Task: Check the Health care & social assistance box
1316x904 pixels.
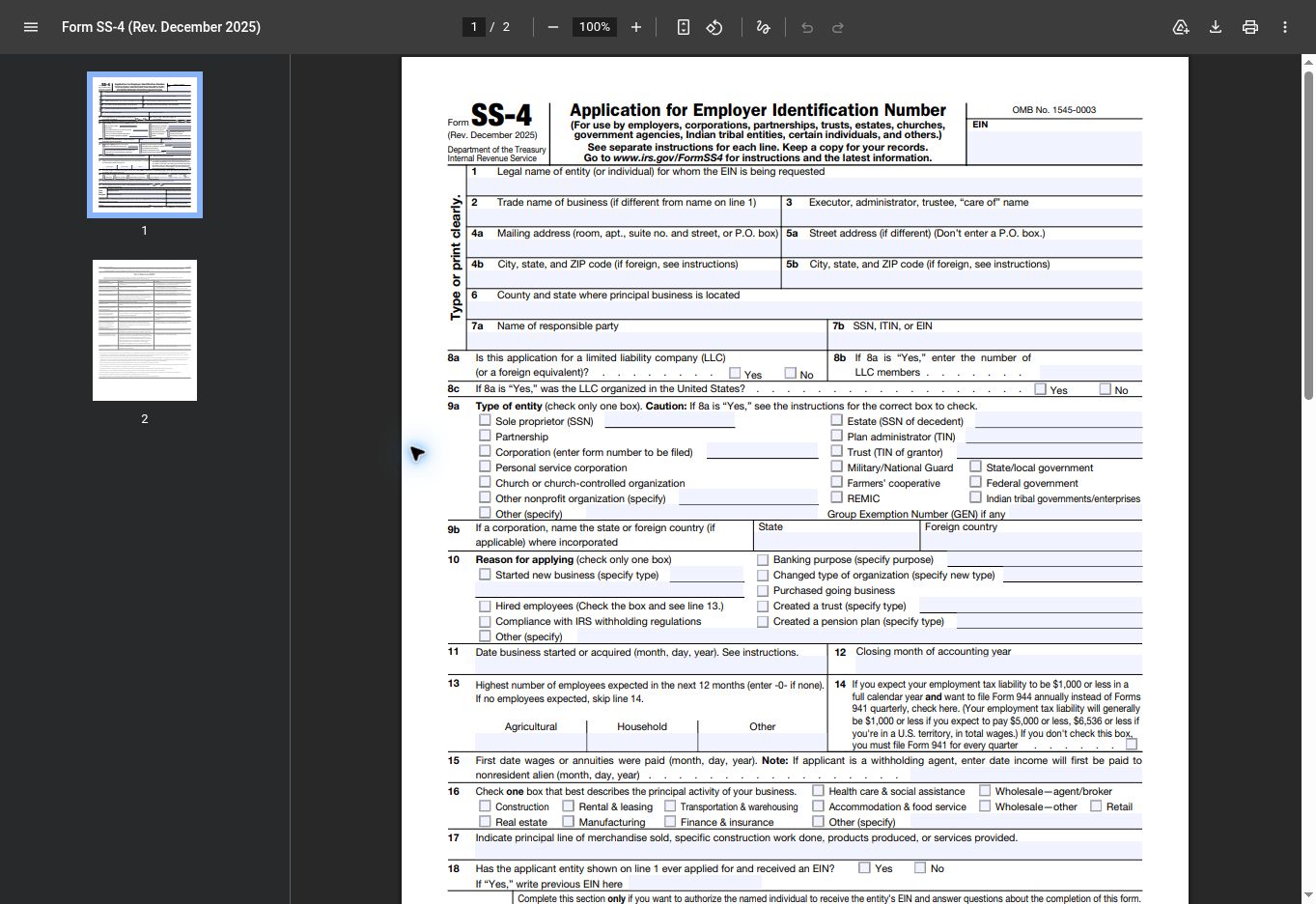Action: click(x=818, y=790)
